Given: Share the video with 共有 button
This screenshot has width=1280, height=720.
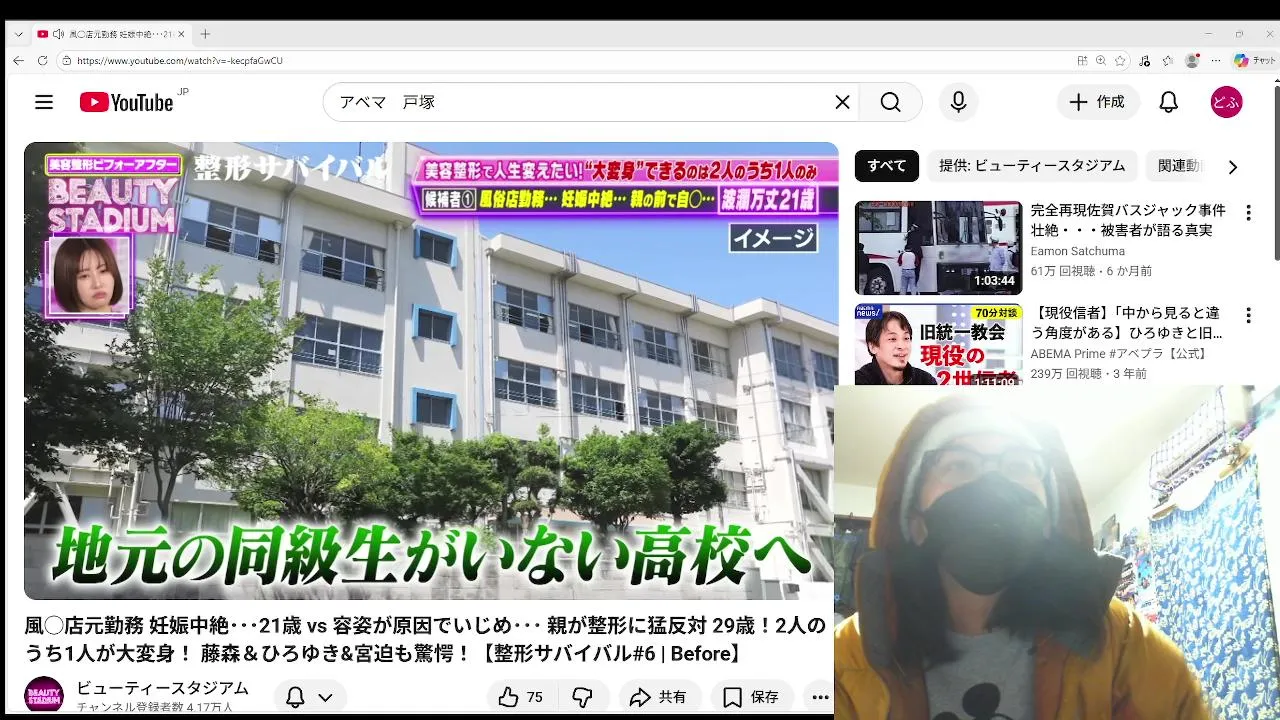Looking at the screenshot, I should pos(658,697).
